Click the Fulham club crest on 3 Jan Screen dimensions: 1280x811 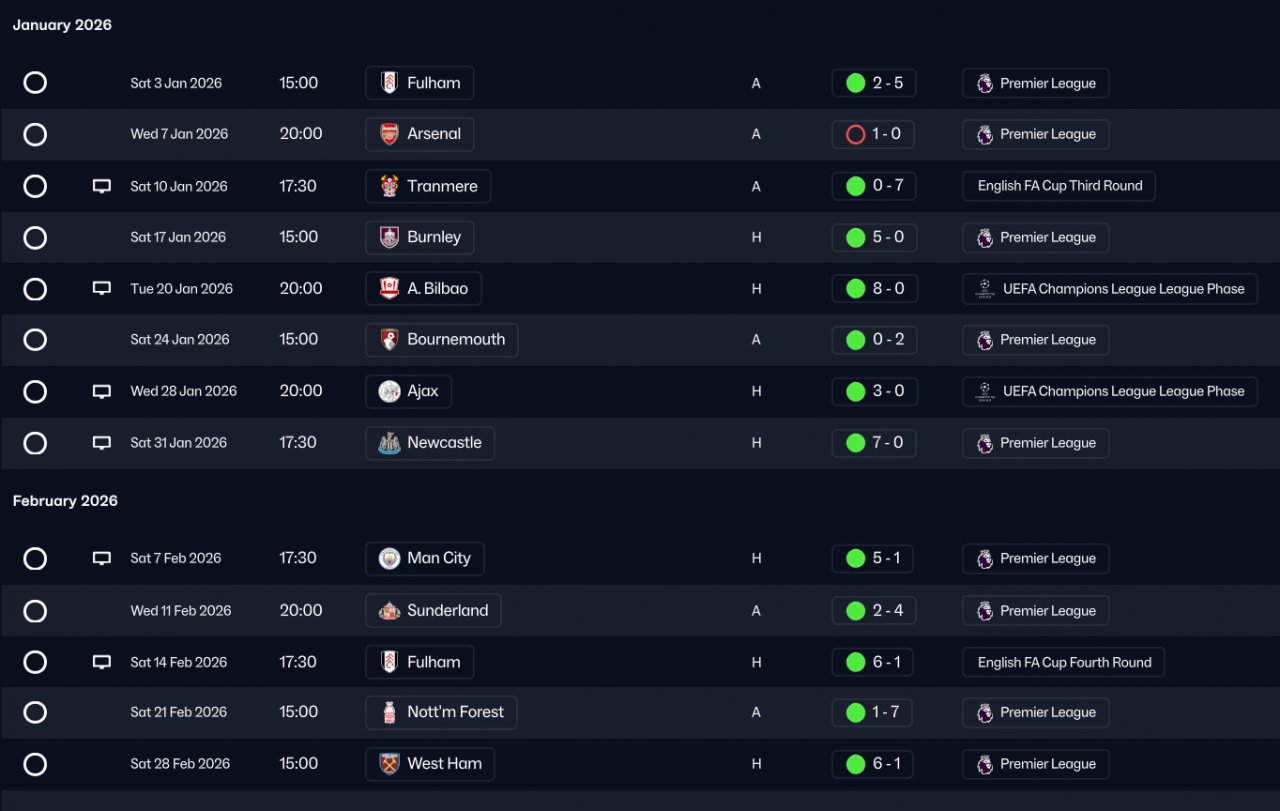click(x=389, y=83)
